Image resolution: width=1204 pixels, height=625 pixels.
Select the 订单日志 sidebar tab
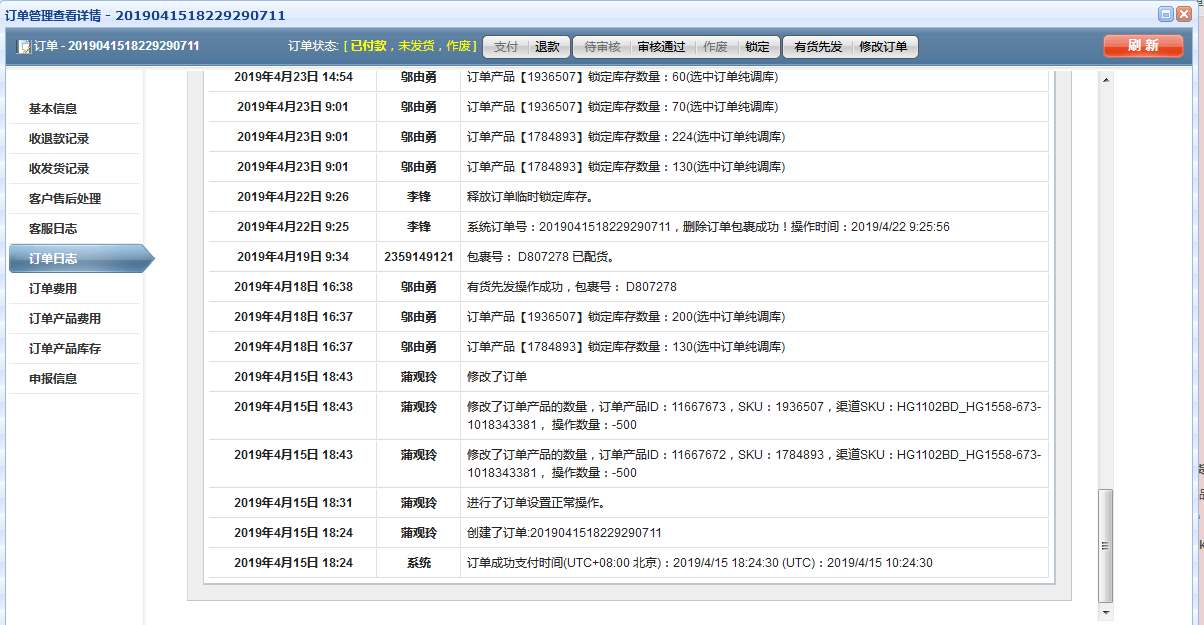80,259
